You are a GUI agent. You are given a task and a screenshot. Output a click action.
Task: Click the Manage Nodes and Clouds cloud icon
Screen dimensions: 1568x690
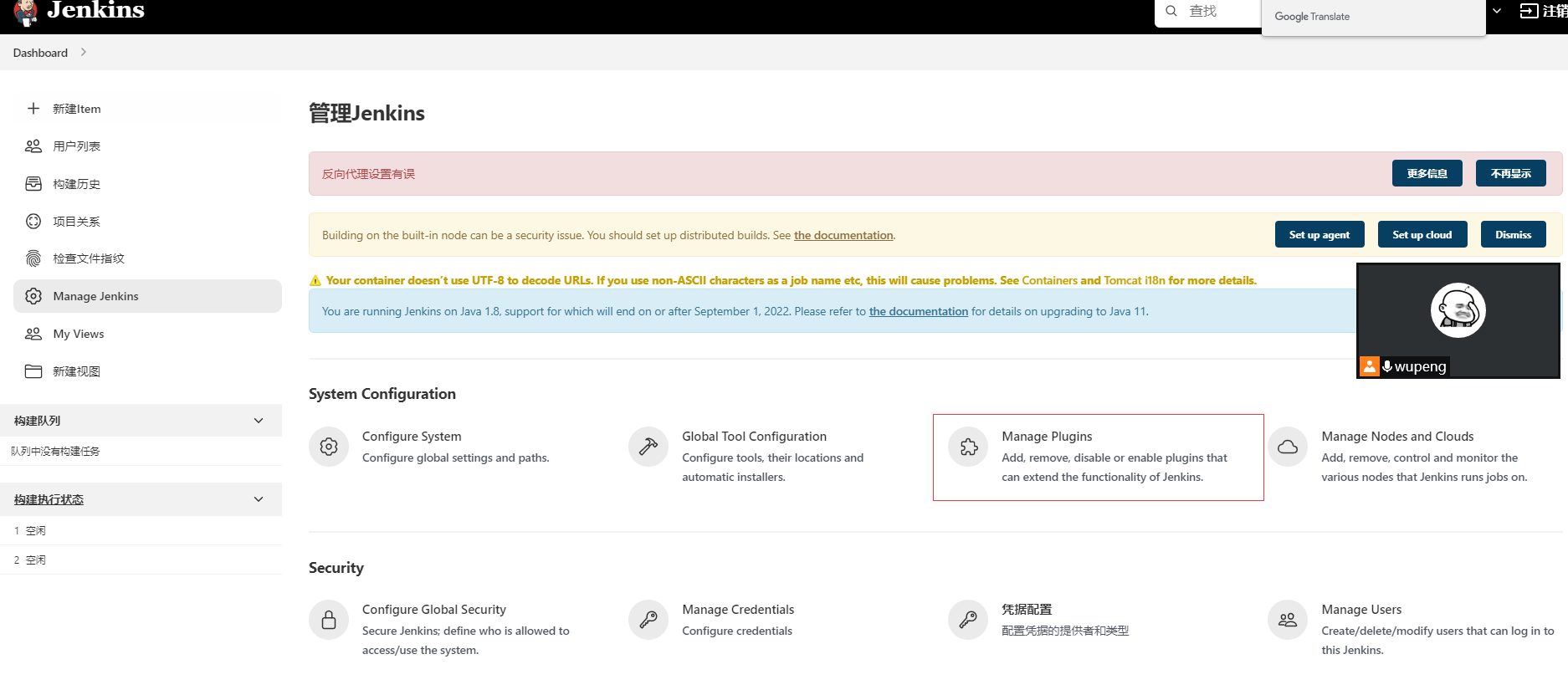[x=1288, y=447]
